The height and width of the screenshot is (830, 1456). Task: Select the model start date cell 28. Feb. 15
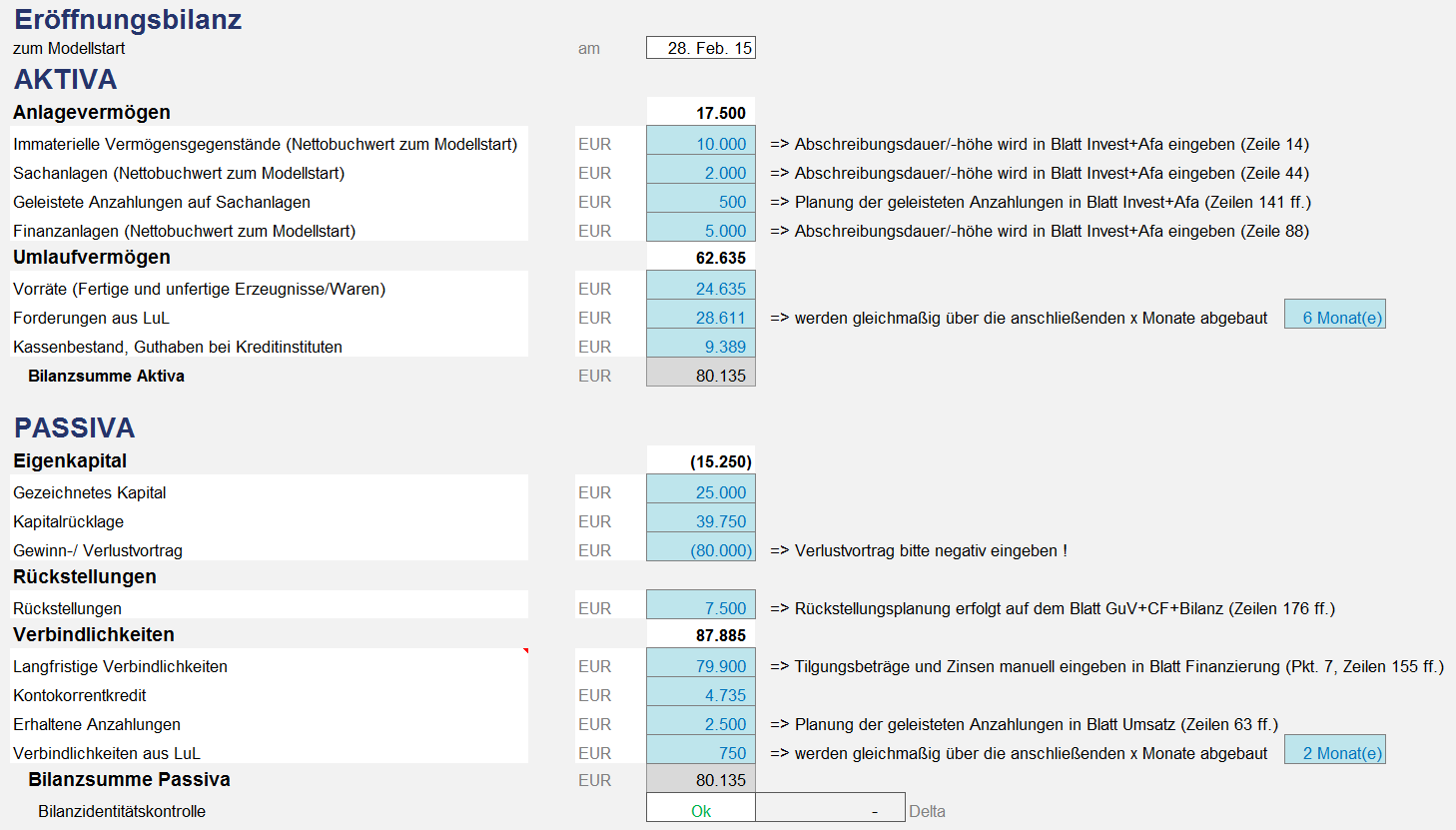(x=701, y=48)
